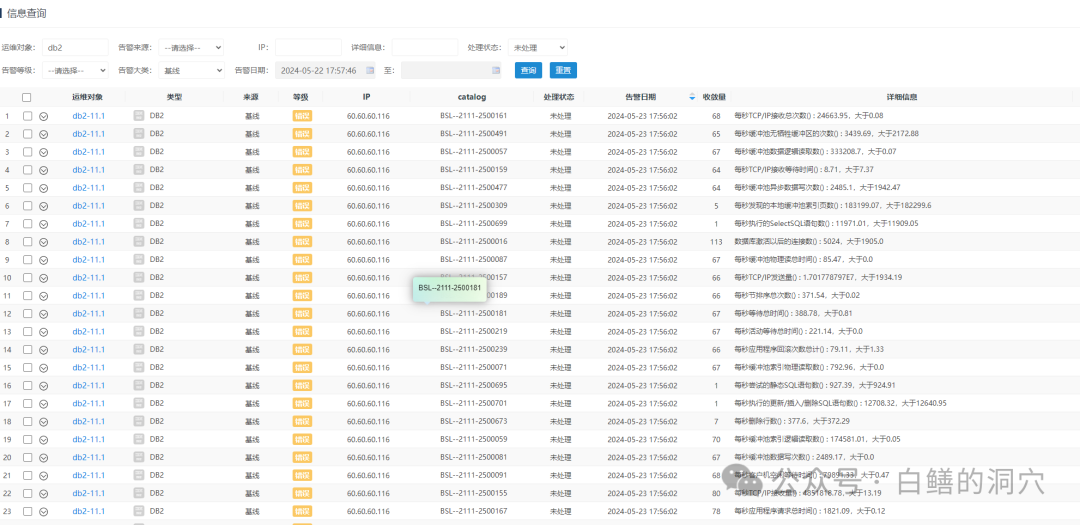Click DB2 type icon in row 9
1080x525 pixels.
pos(138,259)
